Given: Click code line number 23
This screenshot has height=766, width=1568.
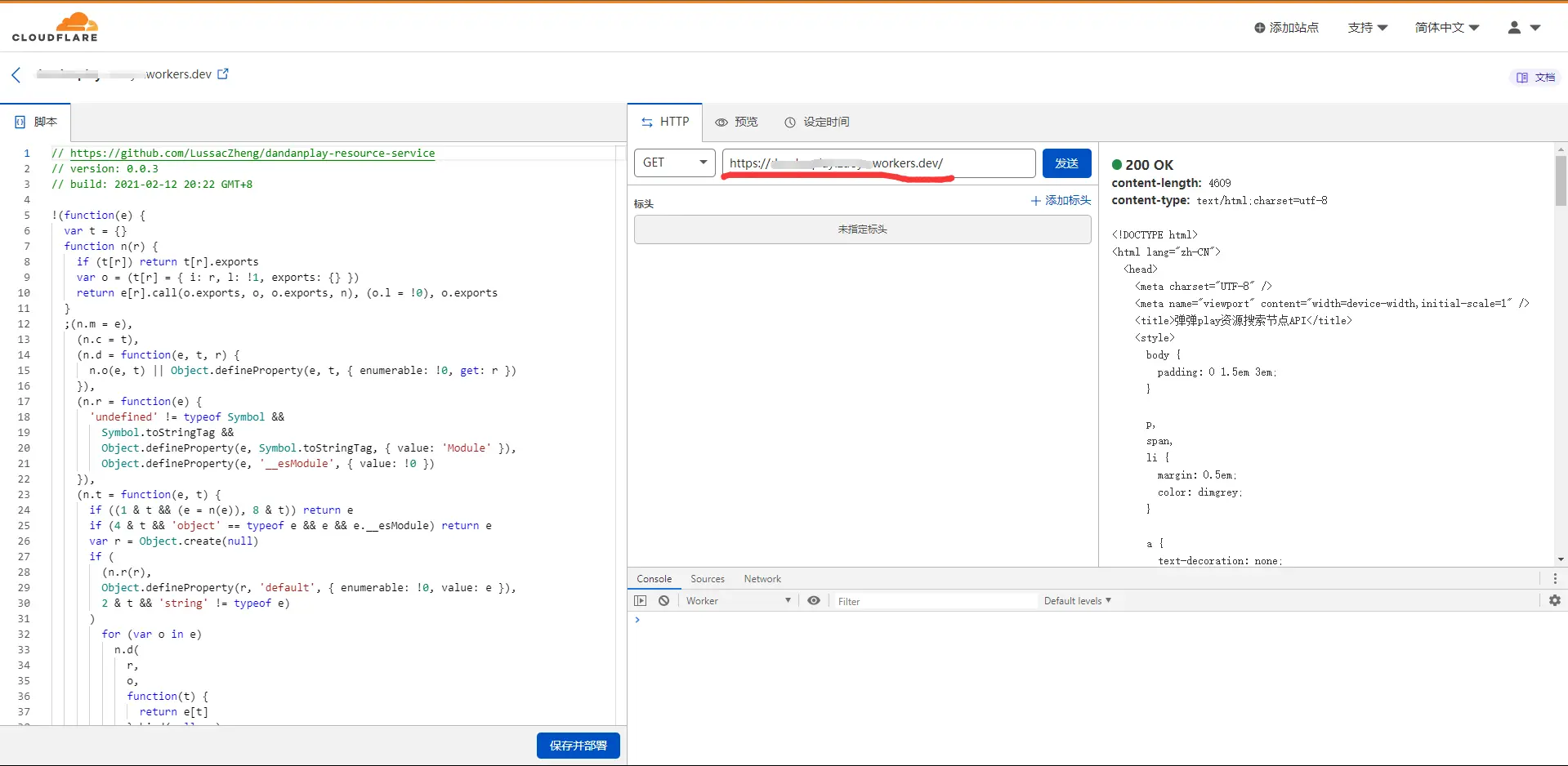Looking at the screenshot, I should point(24,495).
